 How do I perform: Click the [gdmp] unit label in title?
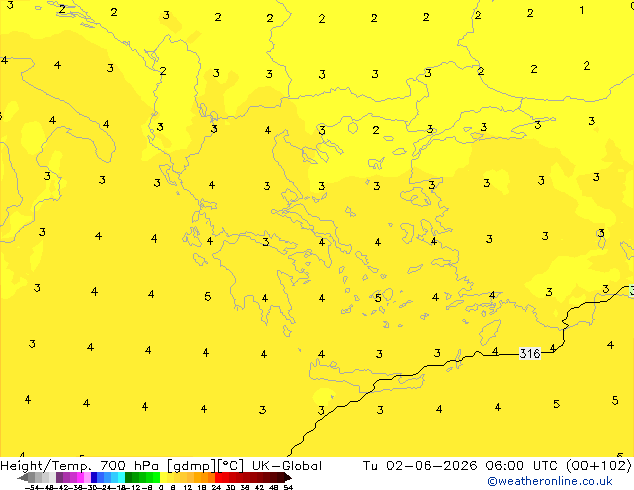pos(192,466)
